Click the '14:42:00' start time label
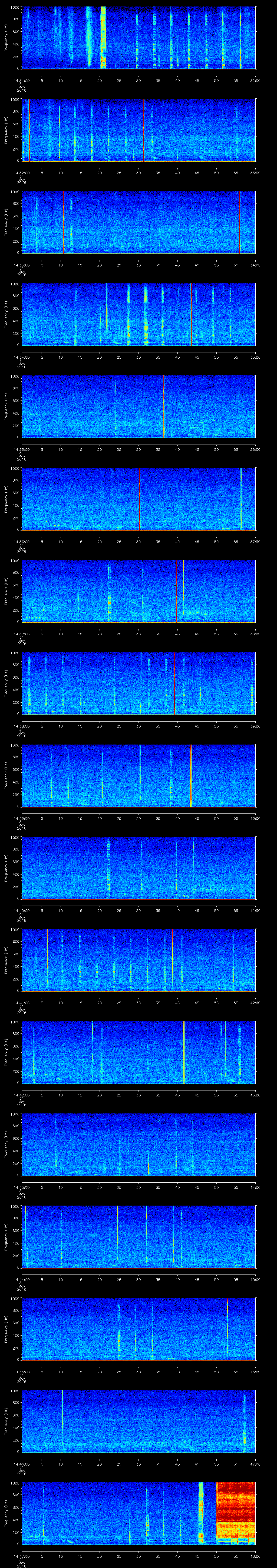Screen dimensions: 277x1568 pyautogui.click(x=22, y=1095)
